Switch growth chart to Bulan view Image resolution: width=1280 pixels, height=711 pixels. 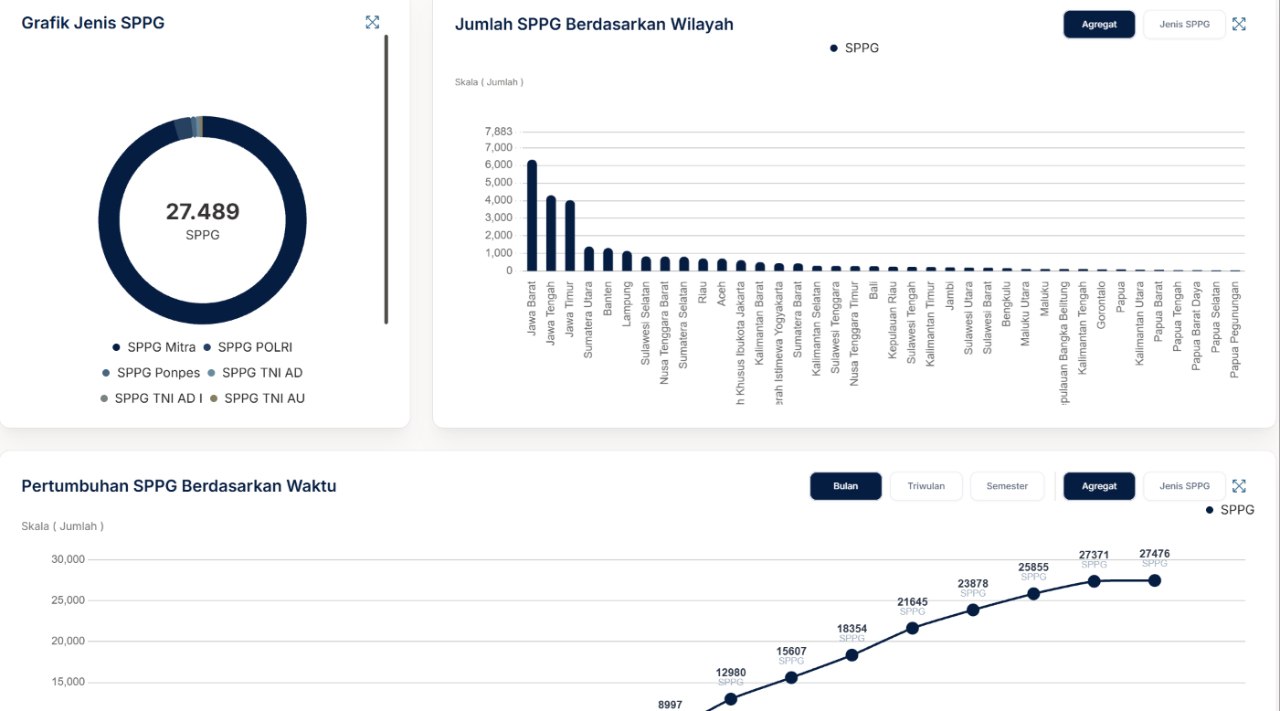point(846,486)
